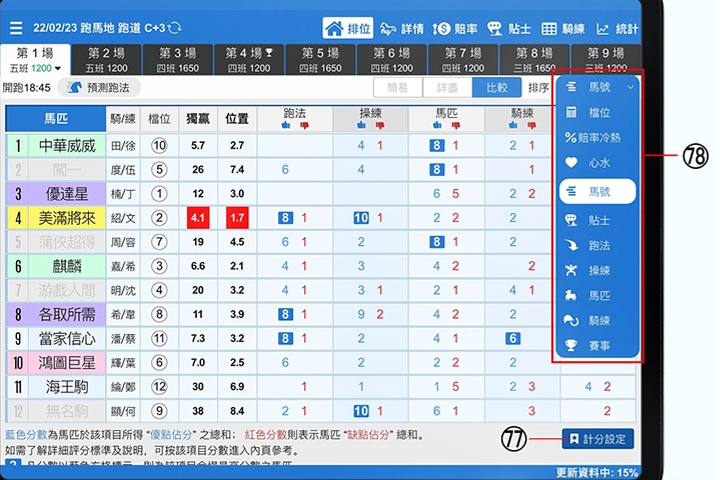The height and width of the screenshot is (480, 720).
Task: Open the 騎練 tab in top bar
Action: pyautogui.click(x=563, y=29)
